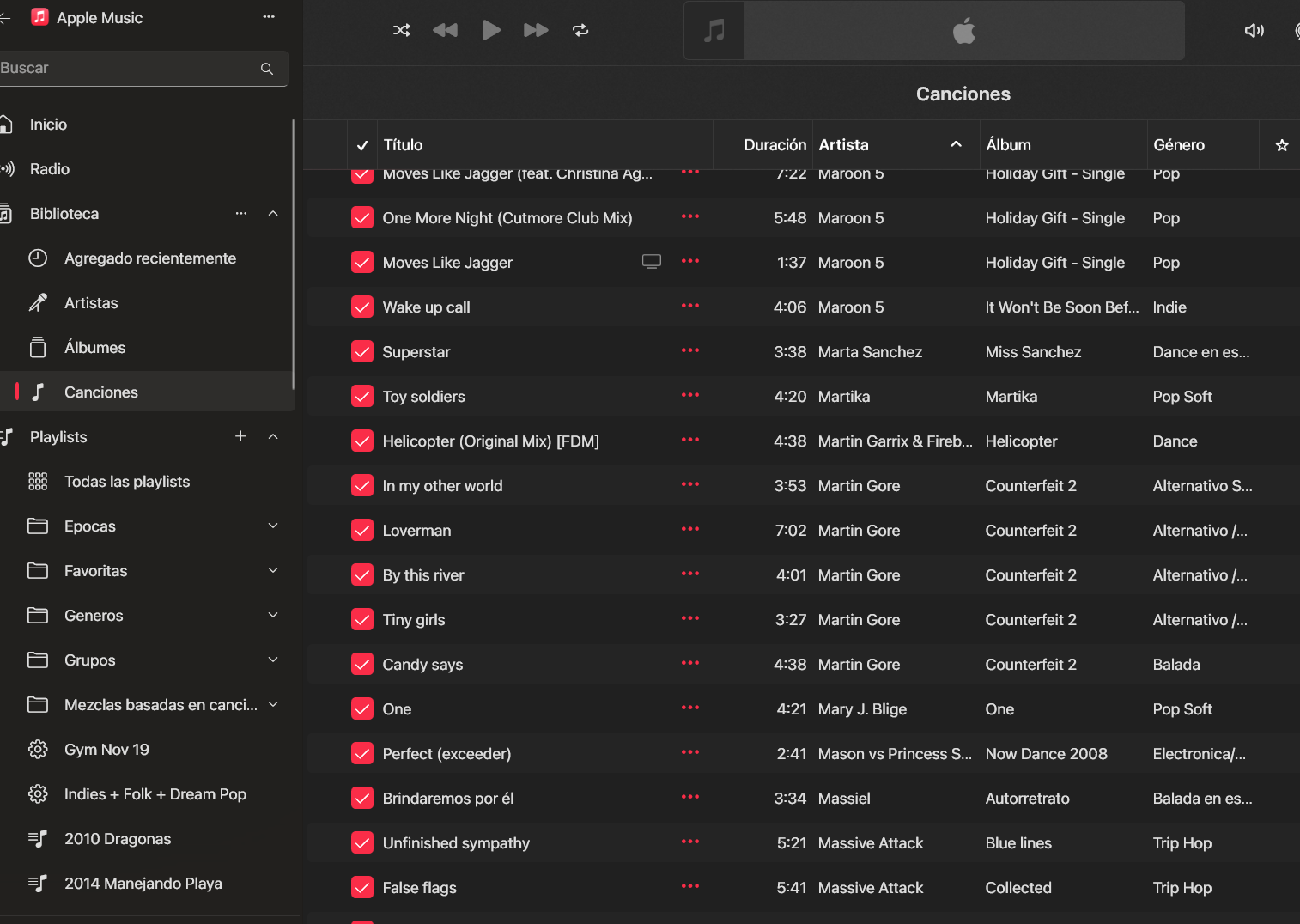Go back to previous track
The image size is (1300, 924).
[445, 30]
